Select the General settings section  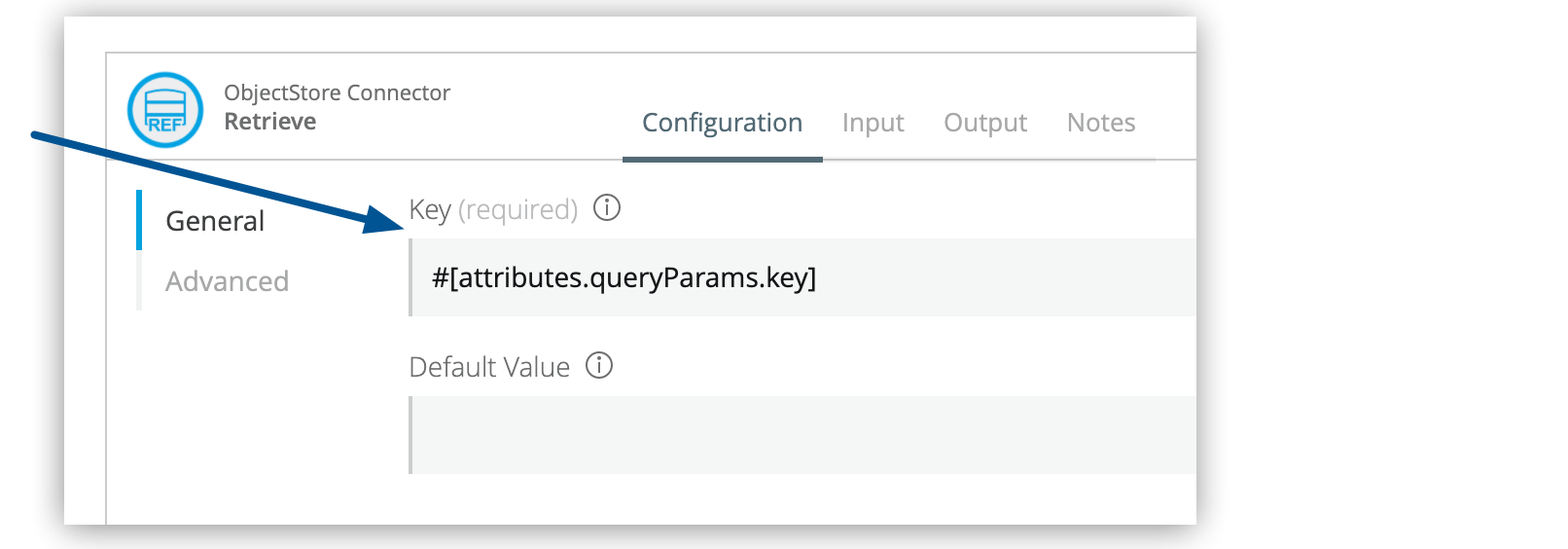215,221
